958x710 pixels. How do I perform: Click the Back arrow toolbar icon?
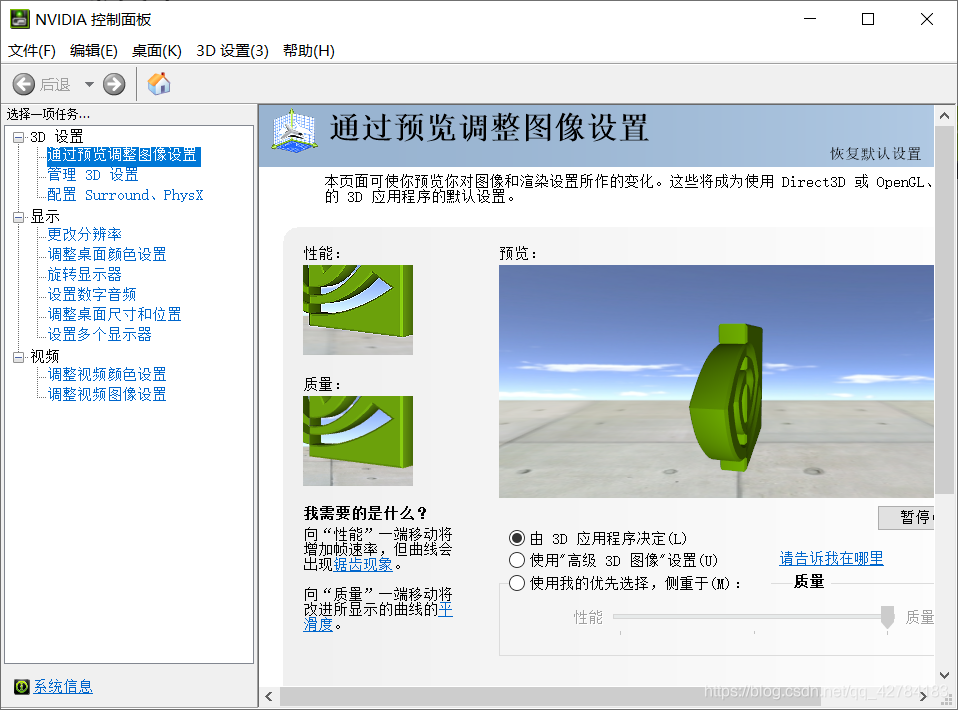pos(24,84)
